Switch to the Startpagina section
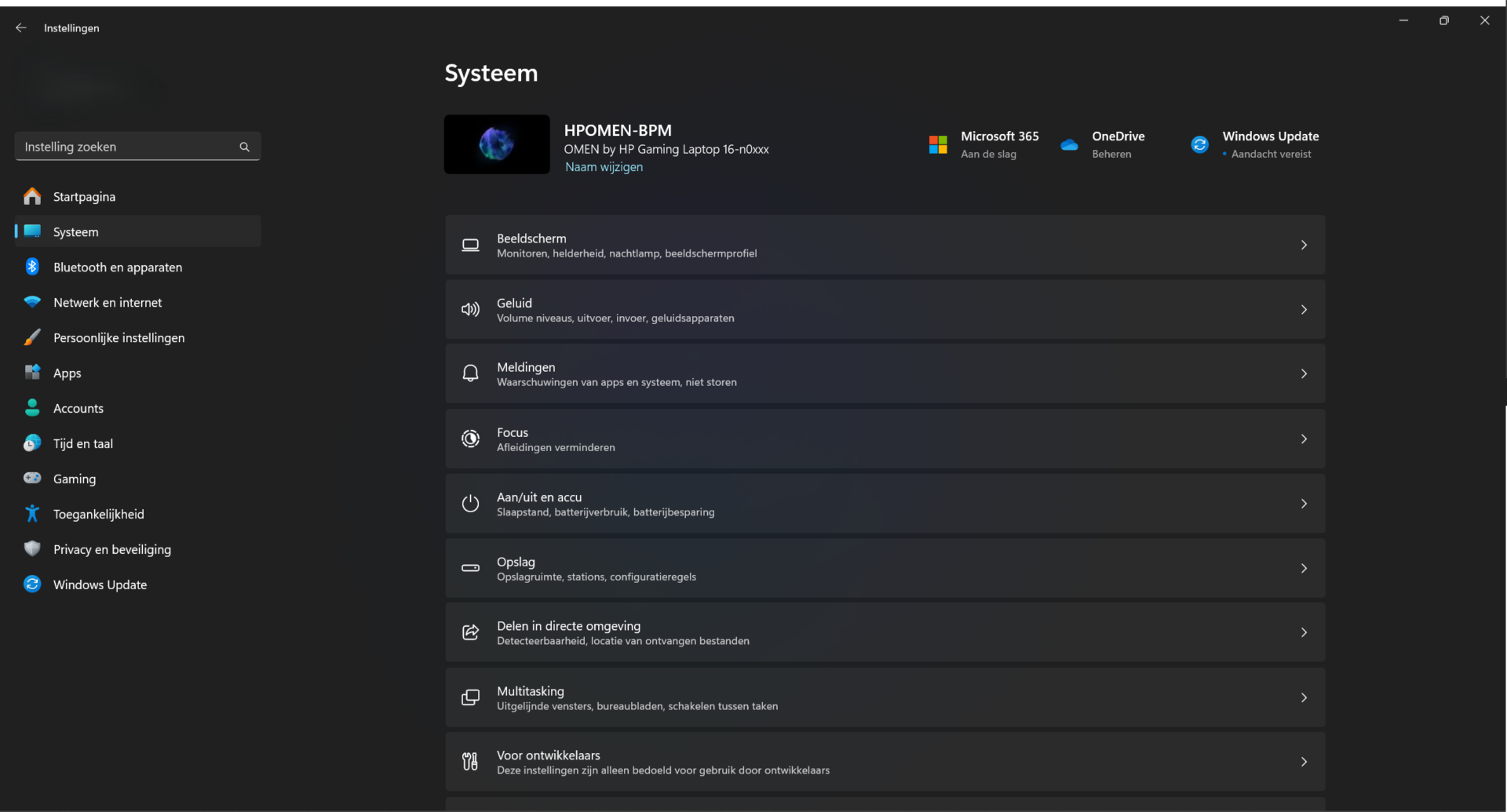Image resolution: width=1507 pixels, height=812 pixels. 84,196
